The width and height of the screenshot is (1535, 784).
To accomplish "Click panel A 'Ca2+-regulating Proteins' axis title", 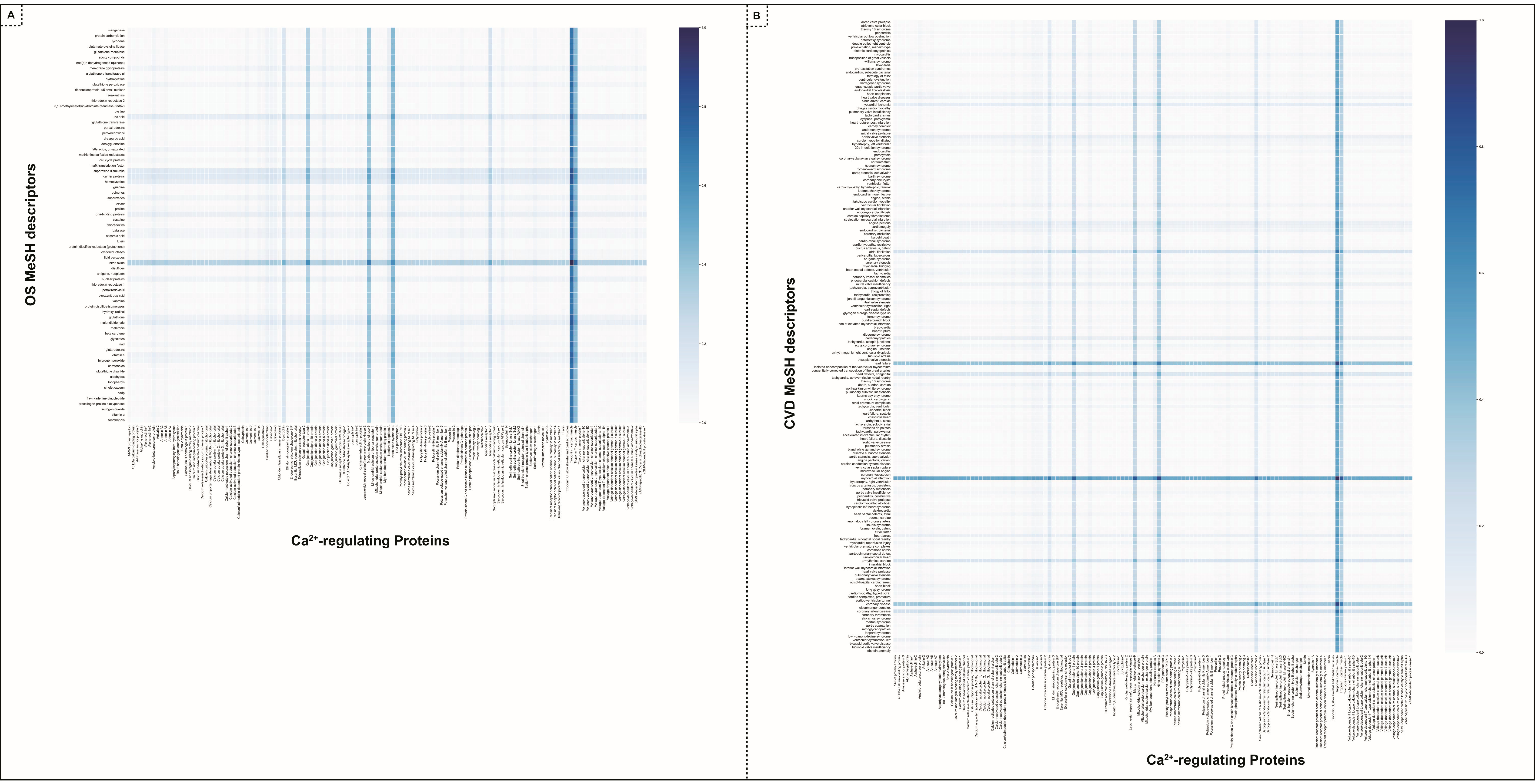I will pyautogui.click(x=370, y=540).
